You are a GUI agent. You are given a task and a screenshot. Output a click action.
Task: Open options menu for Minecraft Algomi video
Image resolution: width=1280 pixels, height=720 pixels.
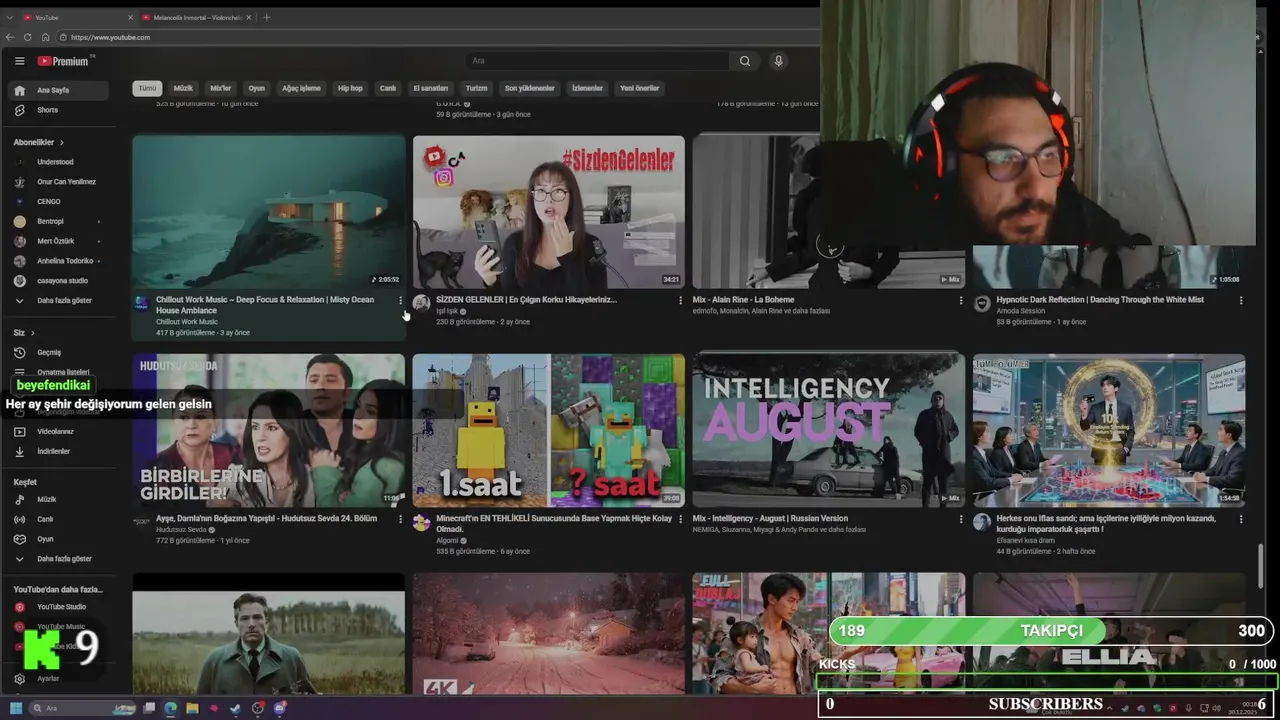[x=681, y=519]
